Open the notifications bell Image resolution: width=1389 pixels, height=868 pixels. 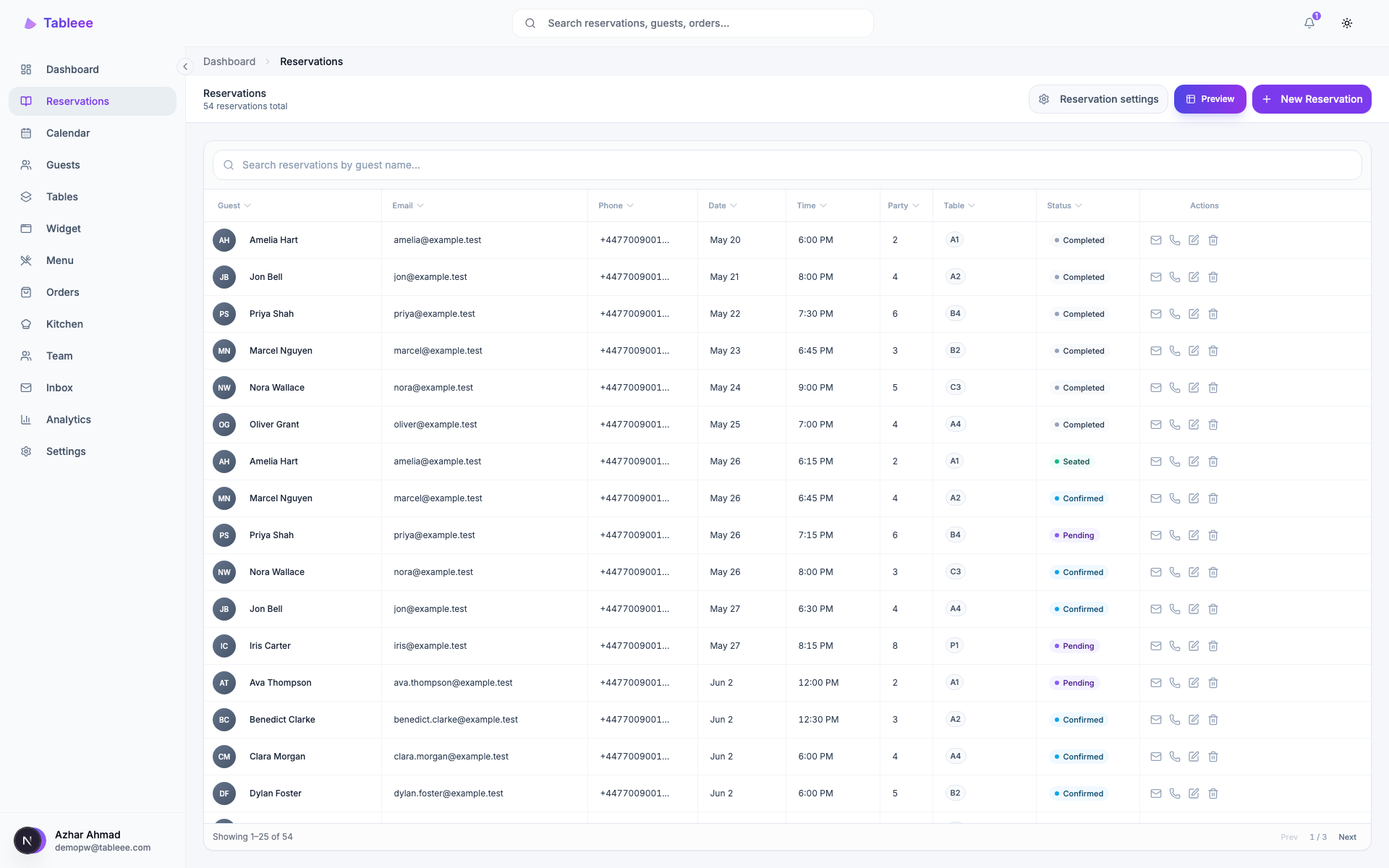click(1309, 23)
